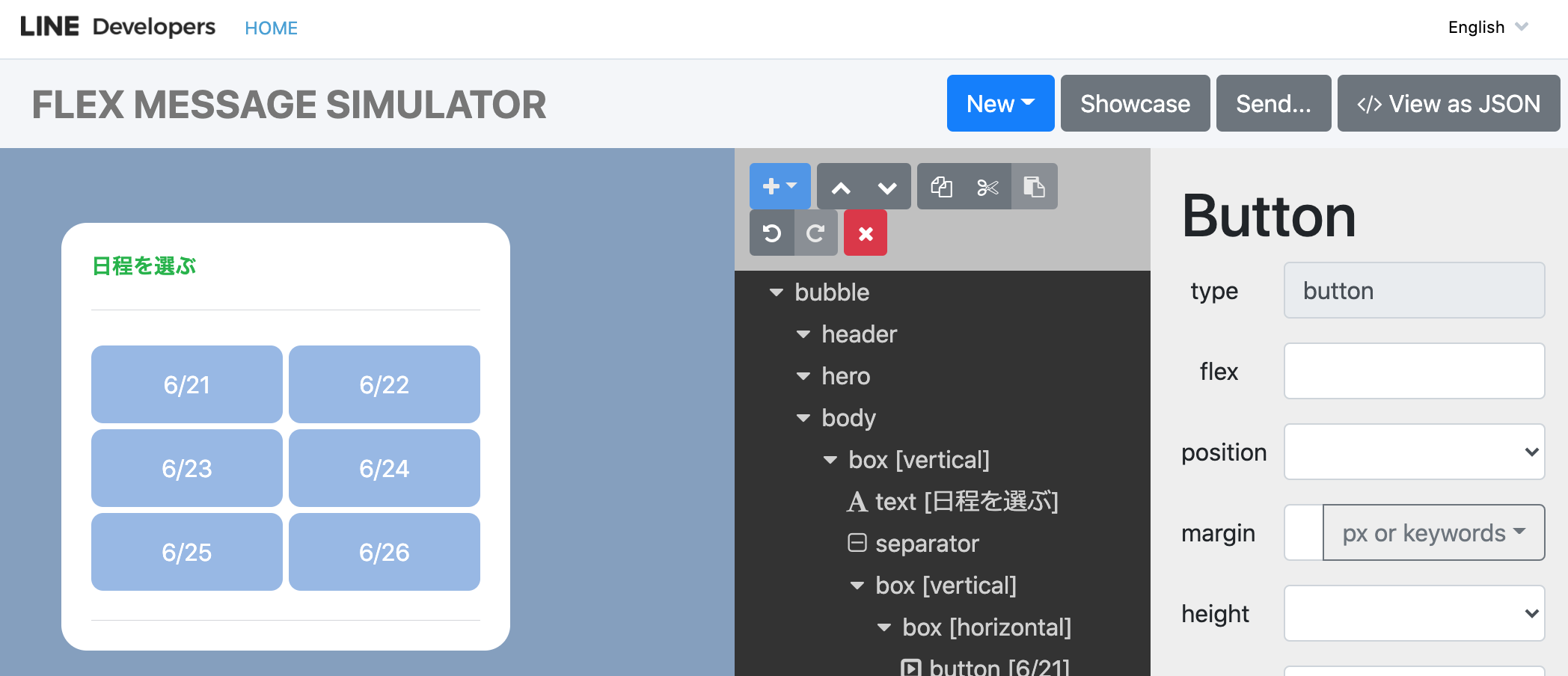Open the position dropdown
The width and height of the screenshot is (1568, 676).
click(x=1413, y=451)
